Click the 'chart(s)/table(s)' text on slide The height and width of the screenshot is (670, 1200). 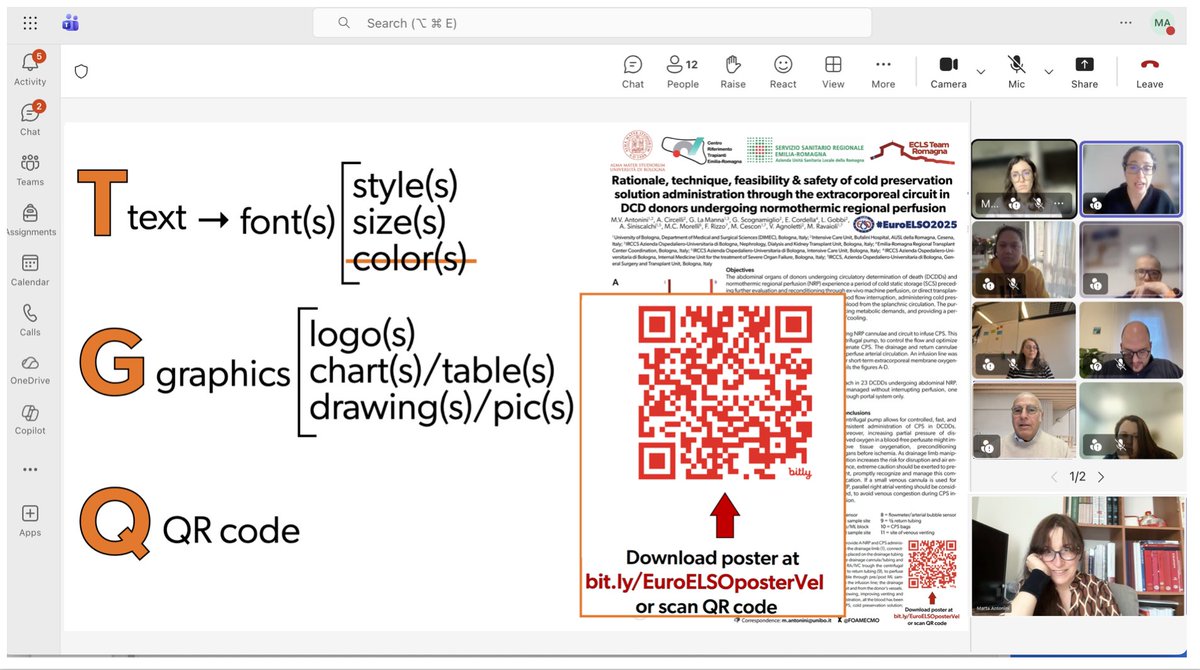click(x=432, y=370)
